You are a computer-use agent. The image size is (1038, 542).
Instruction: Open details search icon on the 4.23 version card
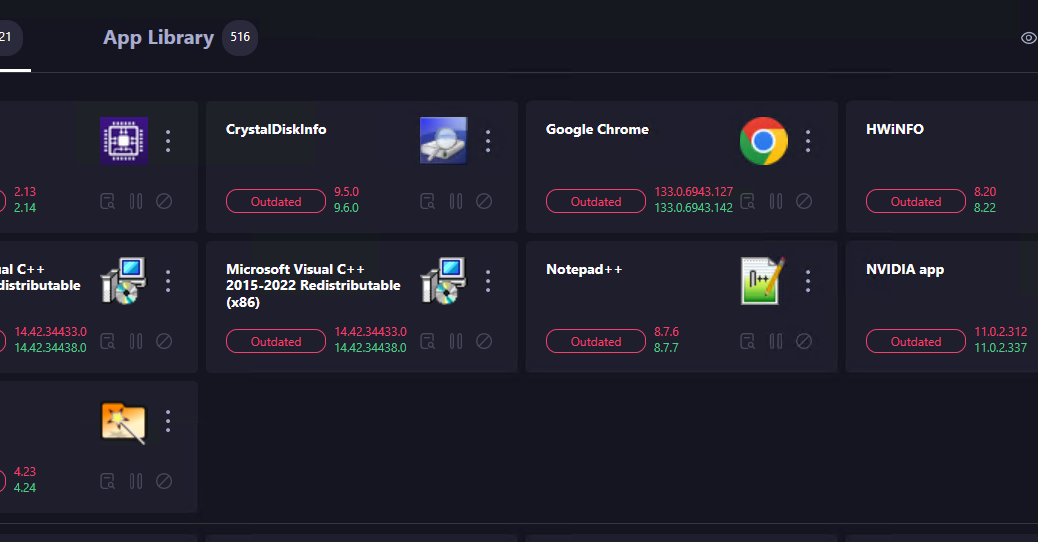coord(107,481)
